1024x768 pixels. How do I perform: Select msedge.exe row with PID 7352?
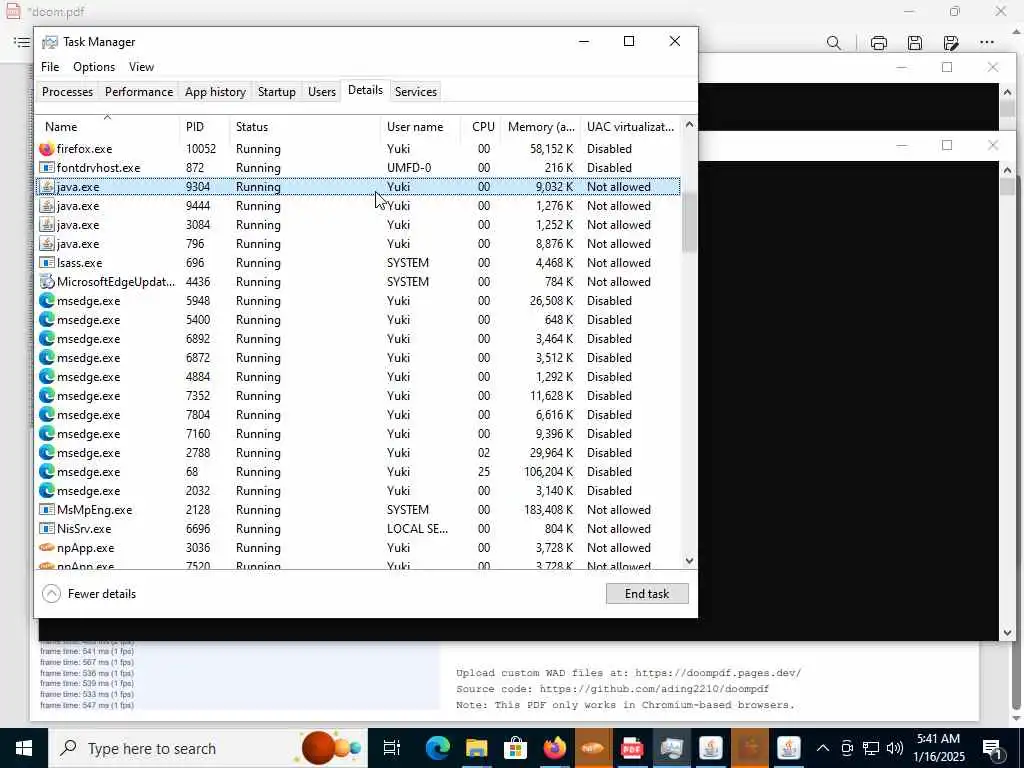(x=358, y=396)
